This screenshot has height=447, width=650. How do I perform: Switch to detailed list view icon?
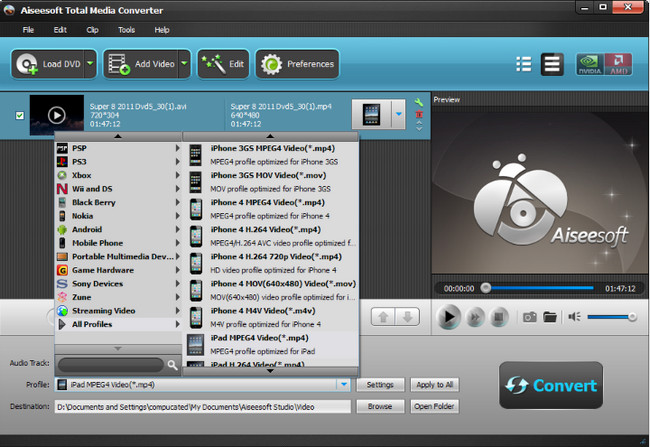524,64
